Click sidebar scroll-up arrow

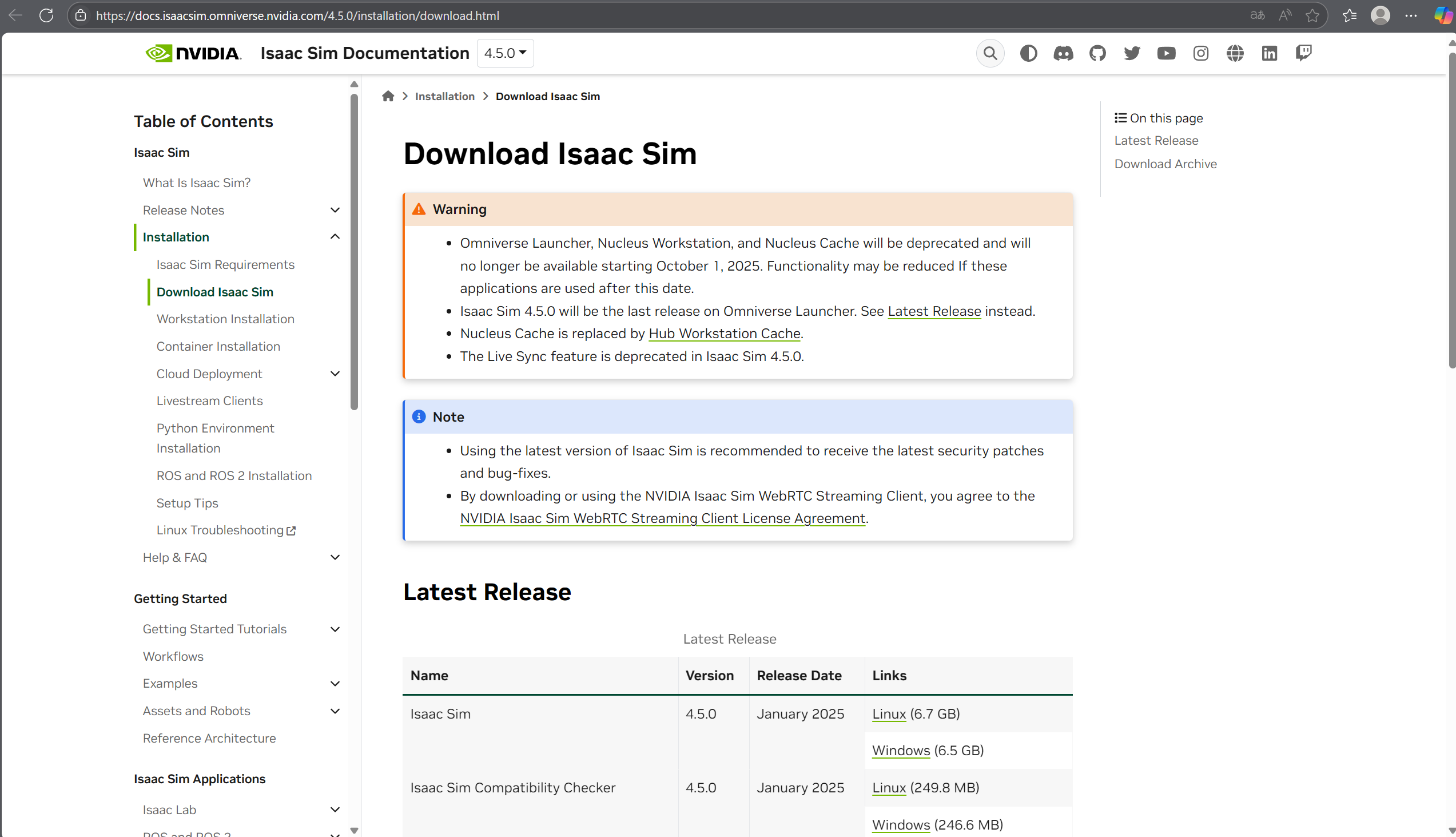coord(354,84)
